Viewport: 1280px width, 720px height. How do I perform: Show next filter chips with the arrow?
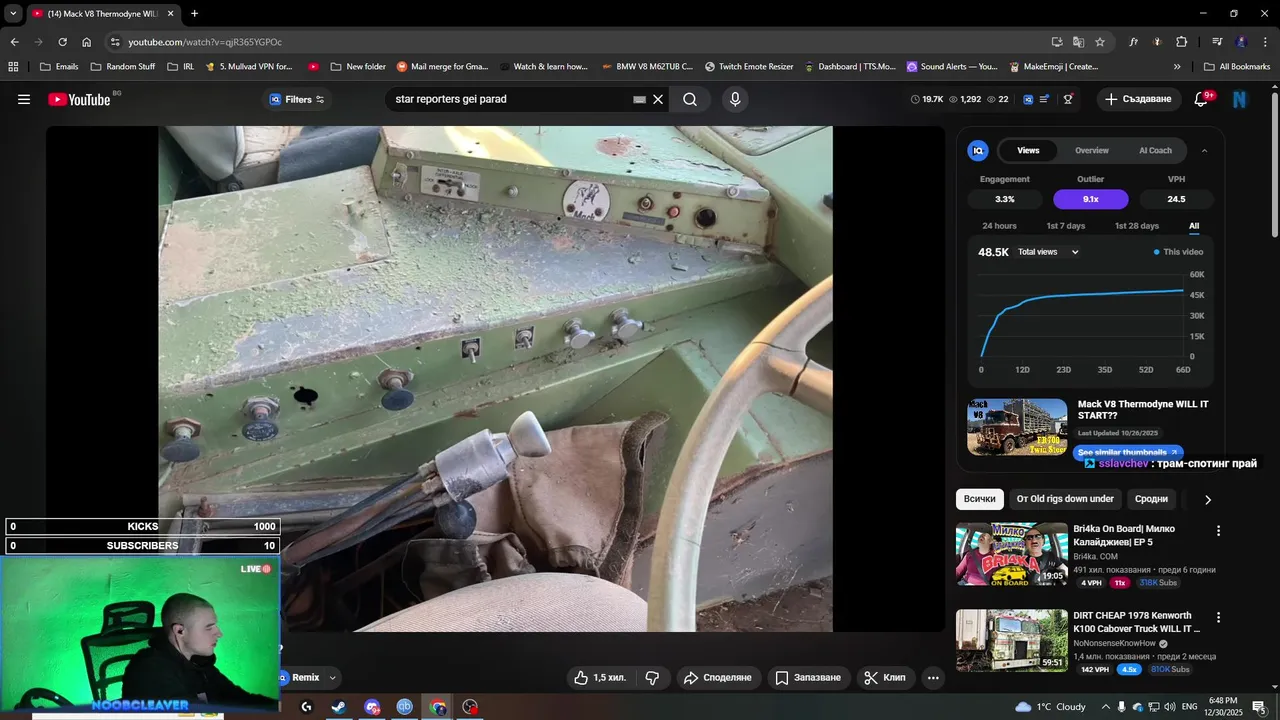point(1208,499)
